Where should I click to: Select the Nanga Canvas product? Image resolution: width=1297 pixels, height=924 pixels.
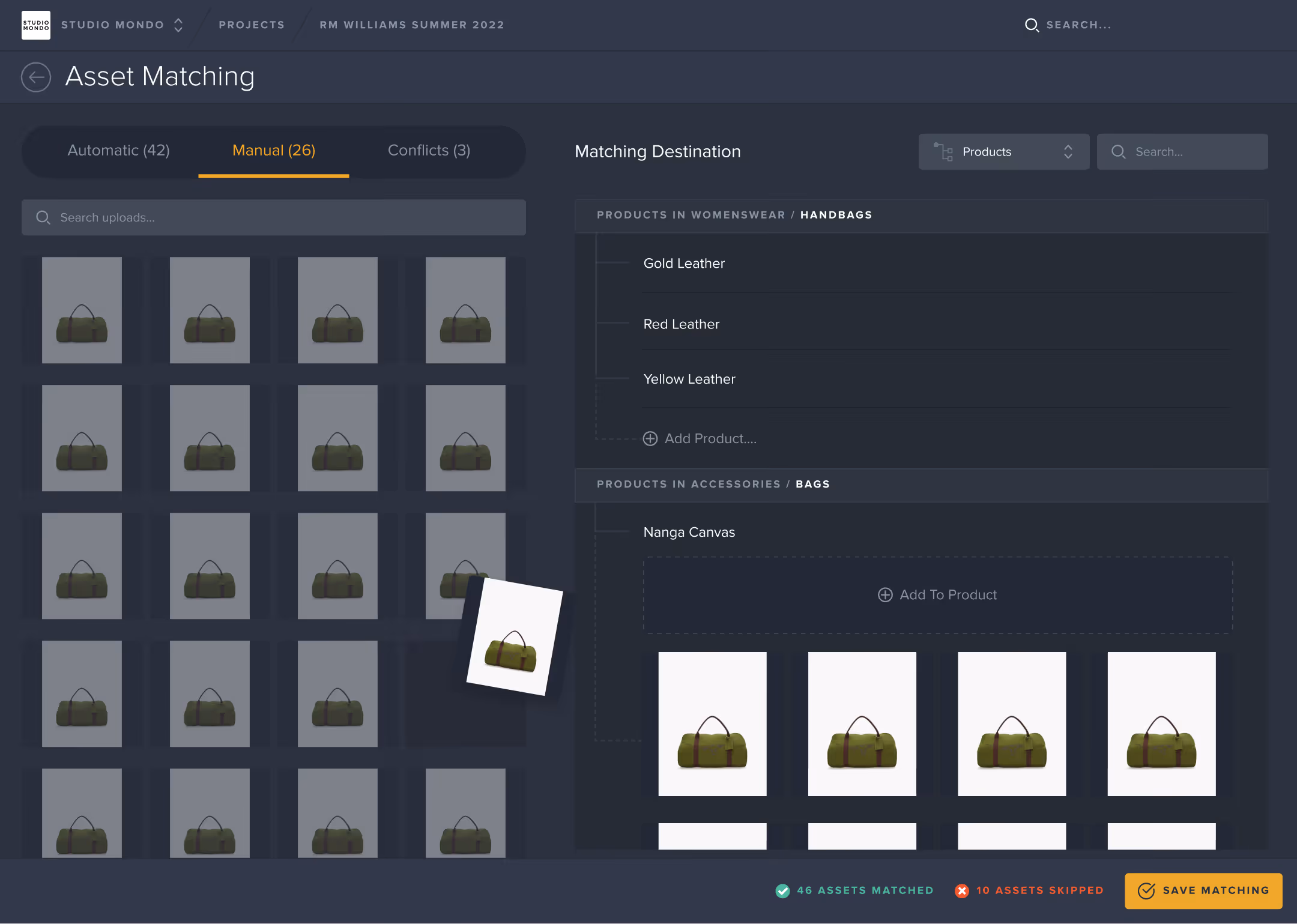689,533
